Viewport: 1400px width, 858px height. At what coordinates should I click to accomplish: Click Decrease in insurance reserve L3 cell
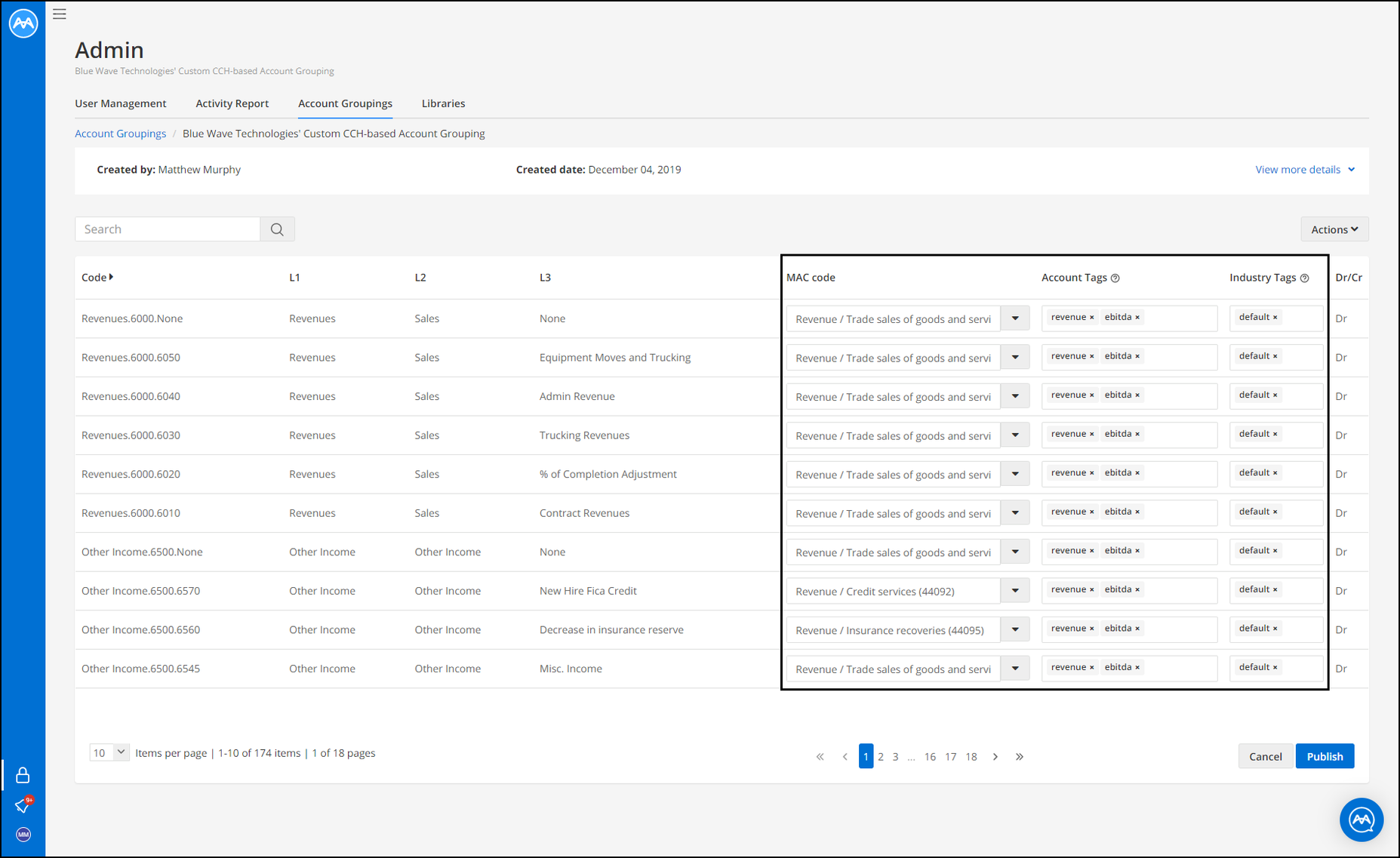click(611, 630)
